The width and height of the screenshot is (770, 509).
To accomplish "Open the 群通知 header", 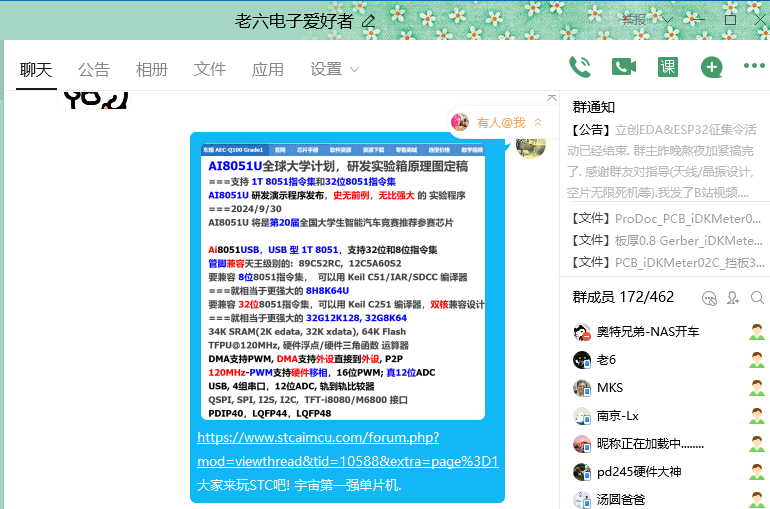I will tap(594, 107).
